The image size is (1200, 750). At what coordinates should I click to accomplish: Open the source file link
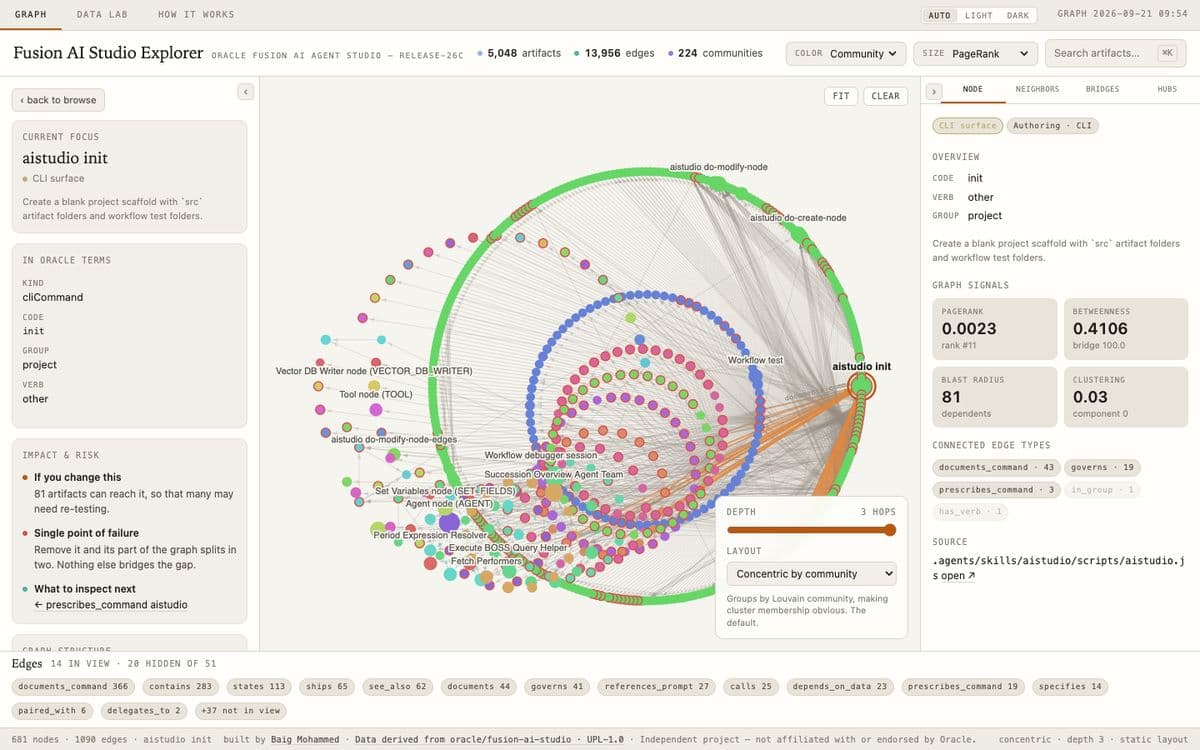958,576
